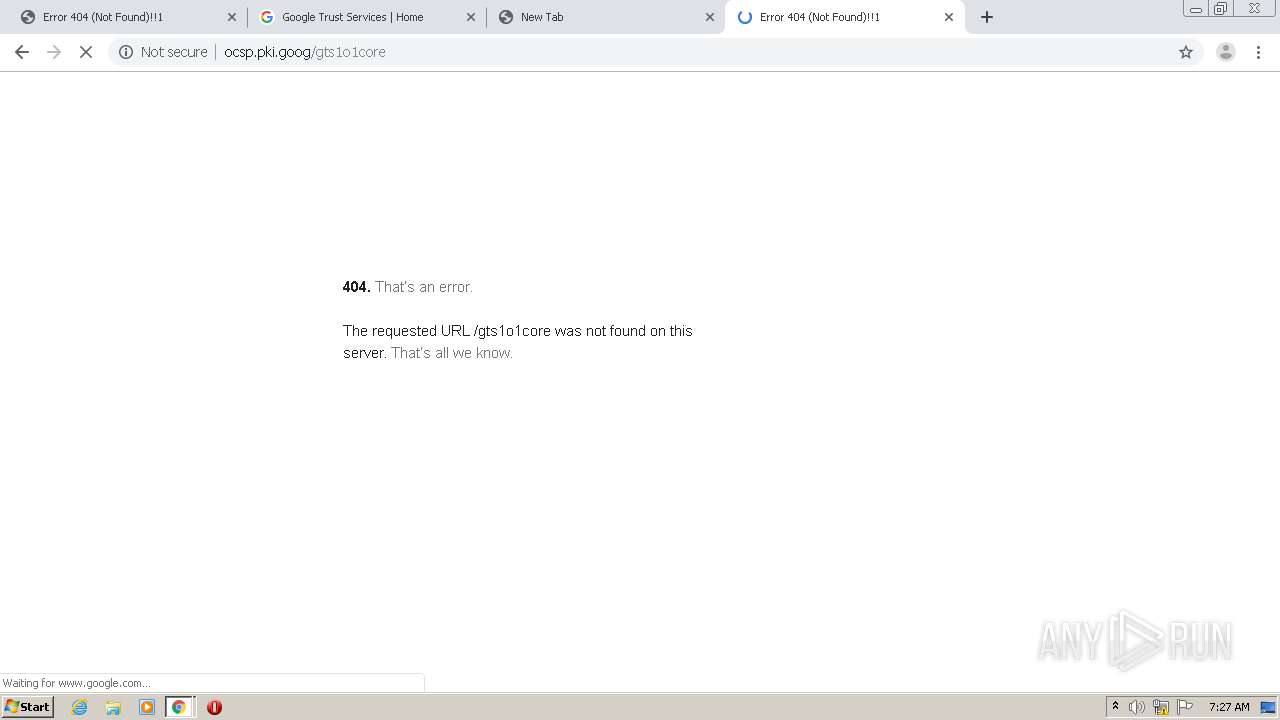Open the red Opera taskbar icon

point(214,707)
